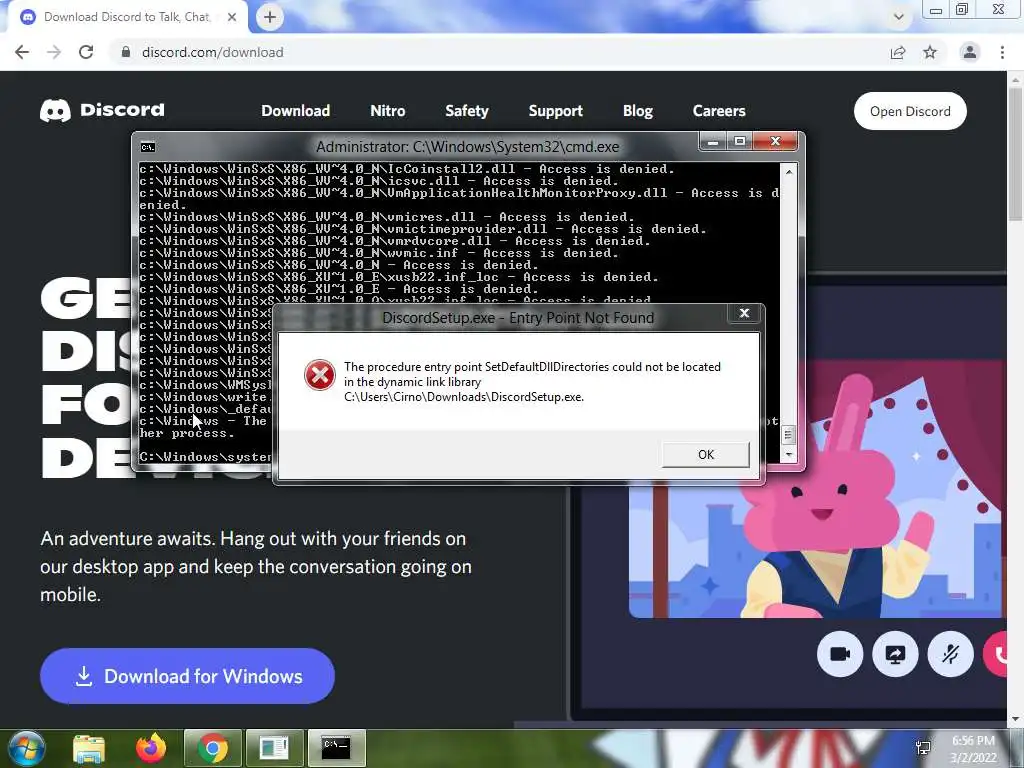1024x768 pixels.
Task: Open the Careers nav link
Action: click(x=719, y=111)
